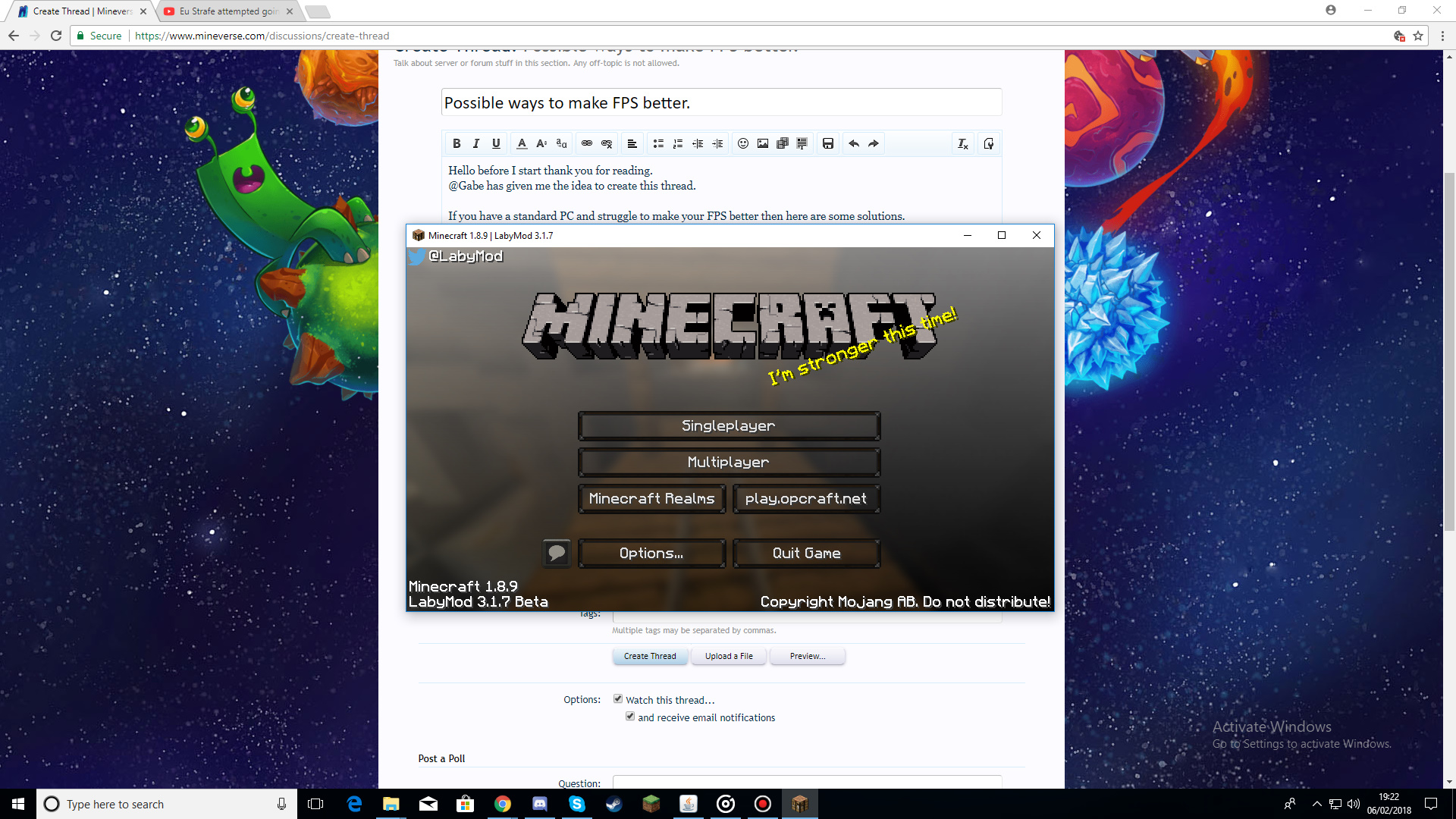The height and width of the screenshot is (819, 1456).
Task: Click the Multiplayer button in Minecraft
Action: 728,462
